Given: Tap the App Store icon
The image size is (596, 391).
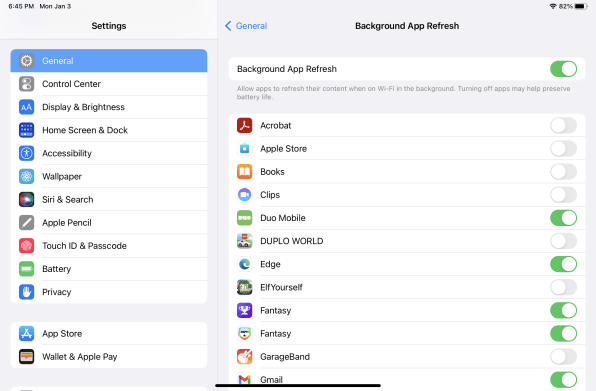Looking at the screenshot, I should point(27,334).
